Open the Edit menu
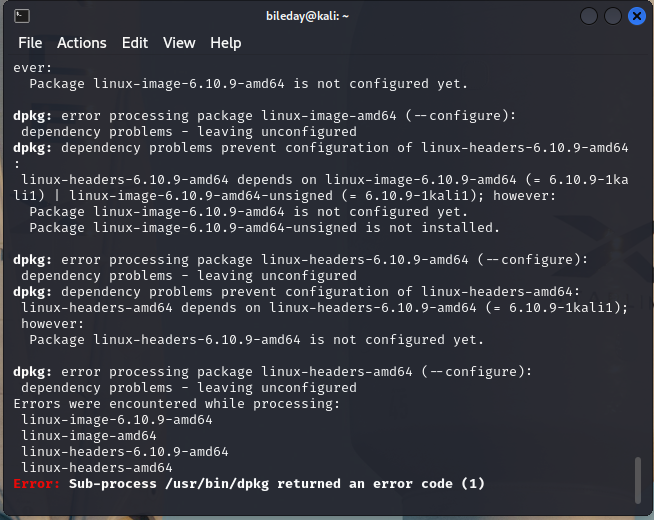 coord(135,43)
